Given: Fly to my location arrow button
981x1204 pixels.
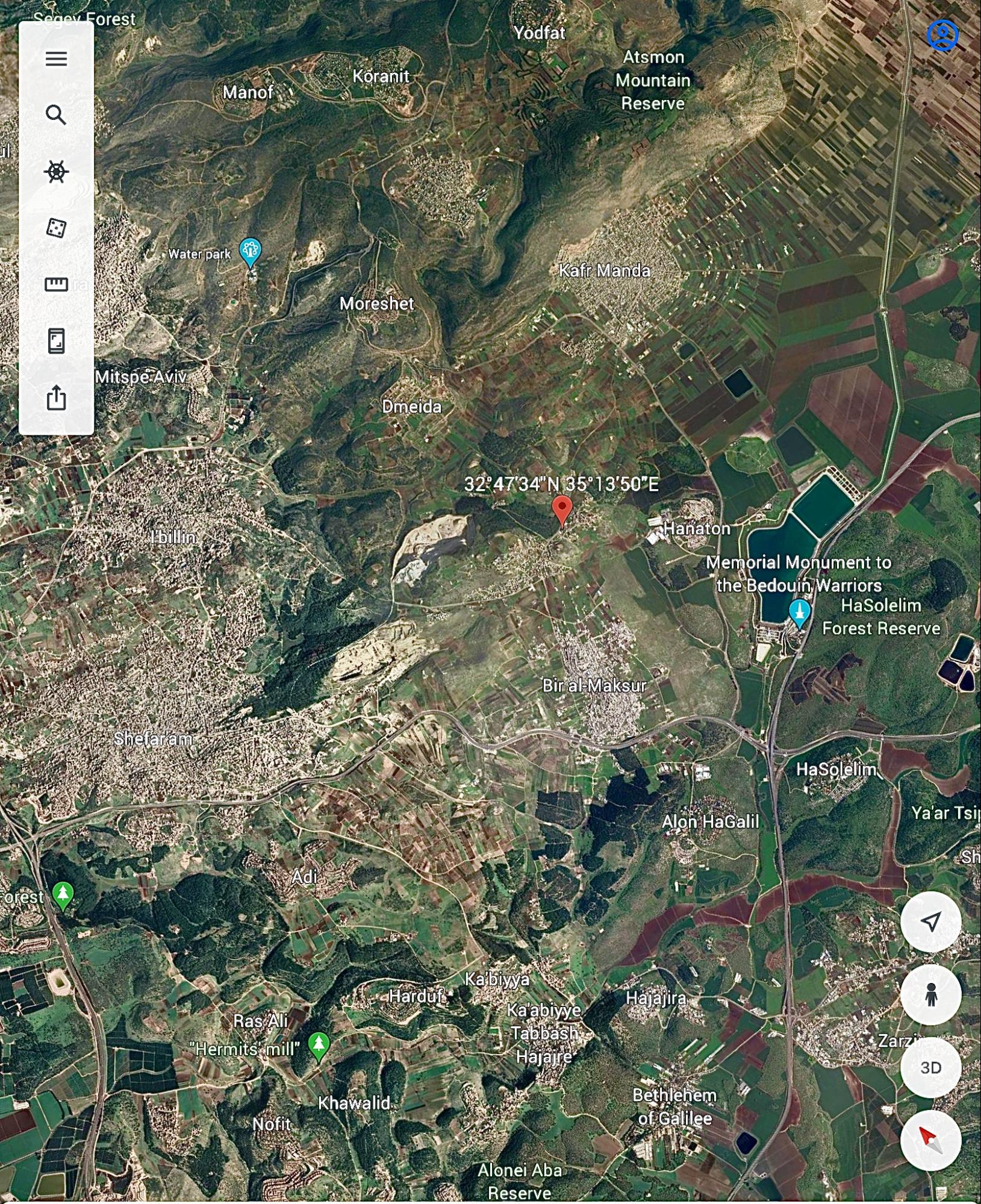Looking at the screenshot, I should 930,921.
